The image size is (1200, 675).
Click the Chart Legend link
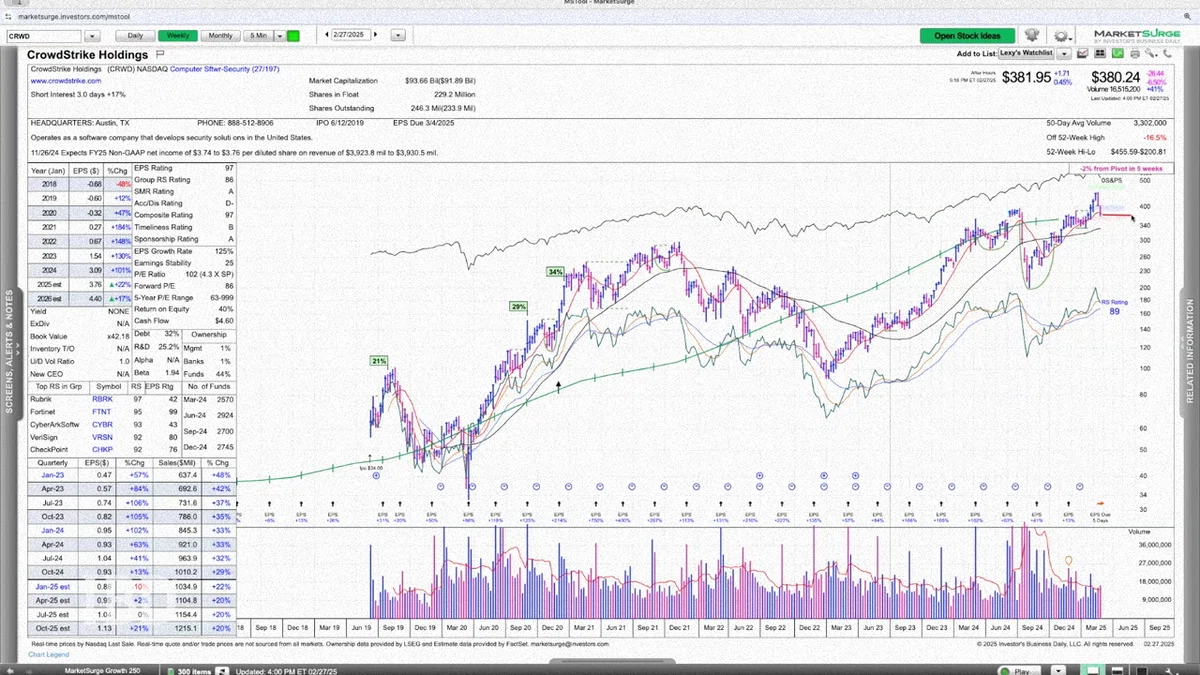tap(47, 654)
